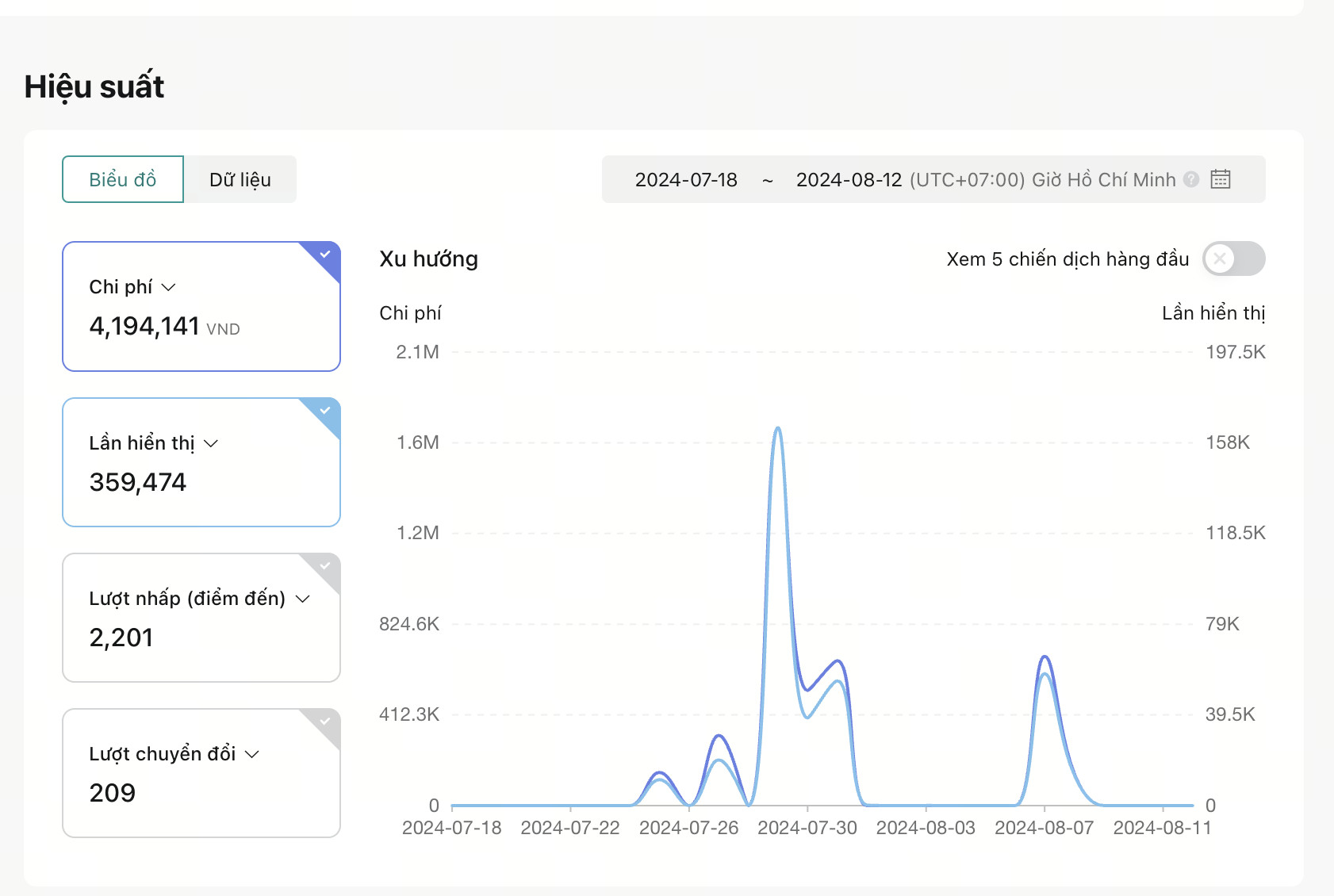Click the Xu hướng chart title
1334x896 pixels.
428,259
